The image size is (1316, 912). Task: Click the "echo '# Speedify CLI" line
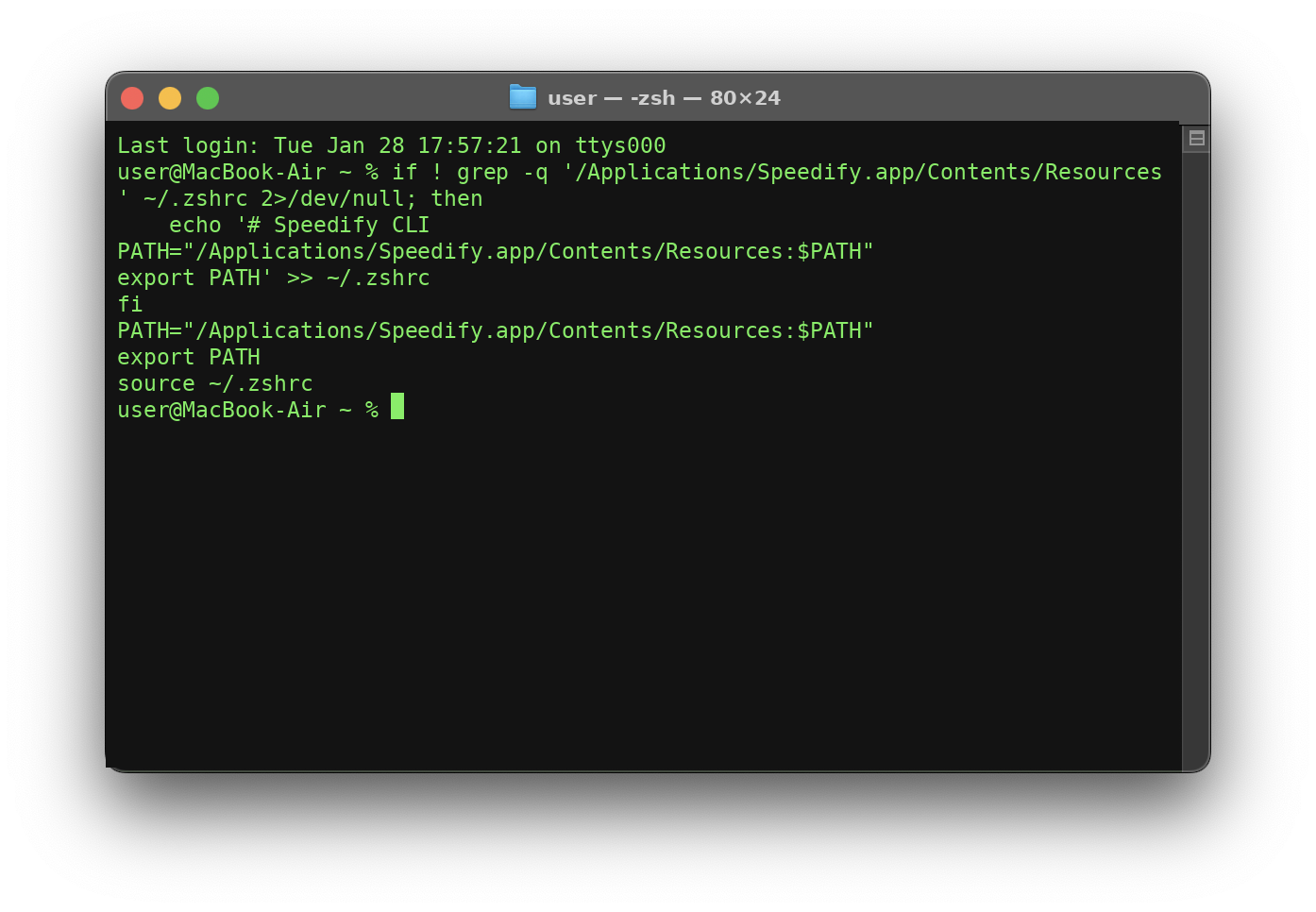[299, 225]
